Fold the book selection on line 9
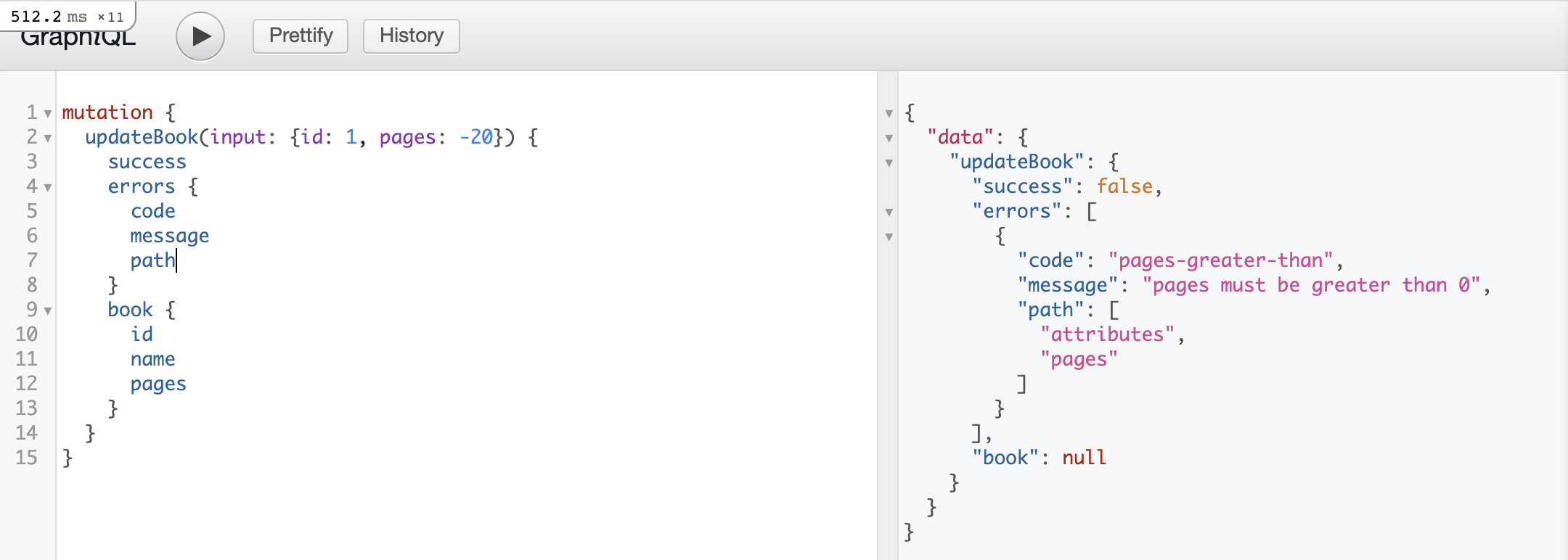Screen dimensions: 1568x560 (x=48, y=311)
